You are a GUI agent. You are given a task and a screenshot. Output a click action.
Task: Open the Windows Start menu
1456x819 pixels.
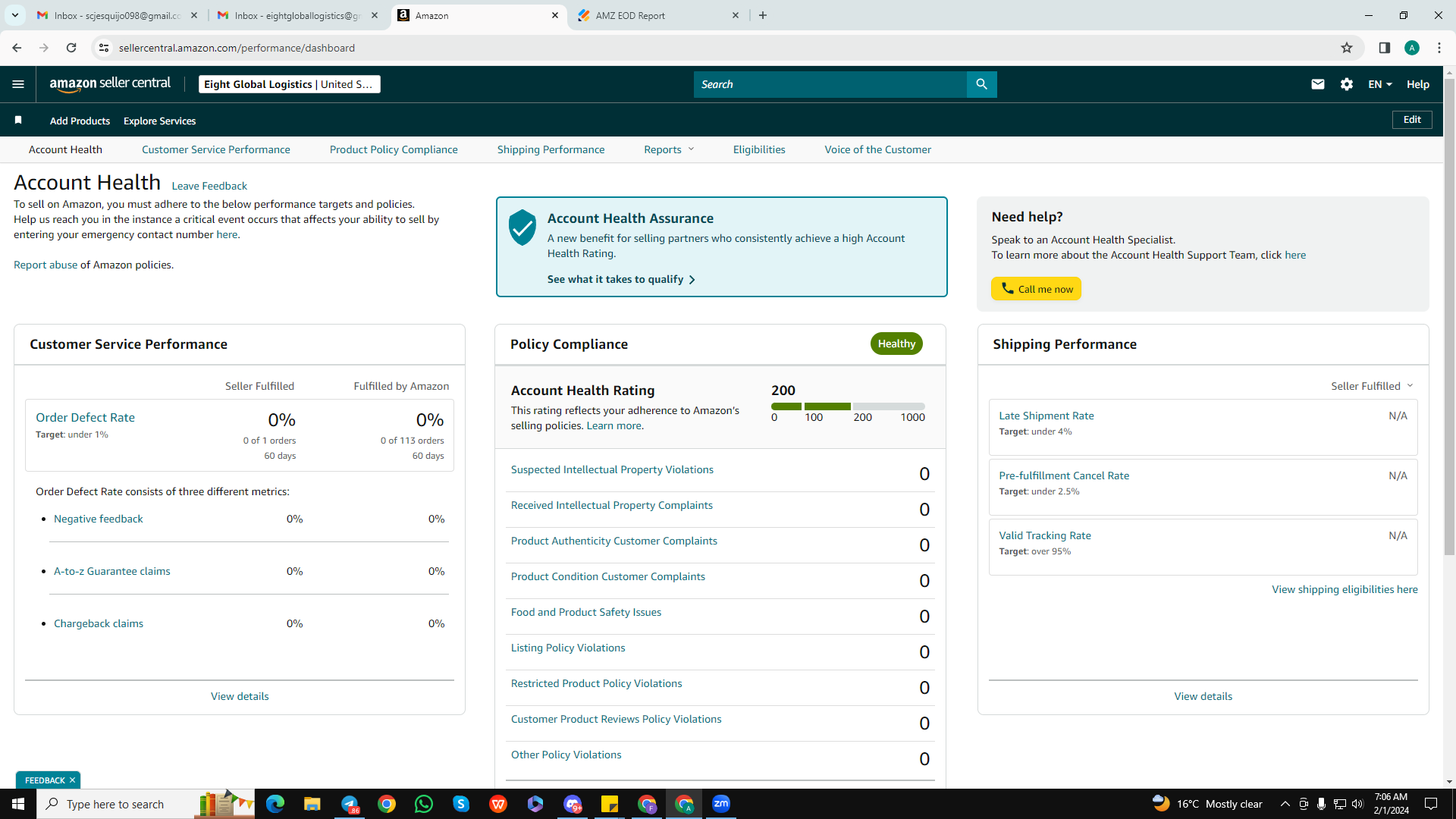coord(18,804)
